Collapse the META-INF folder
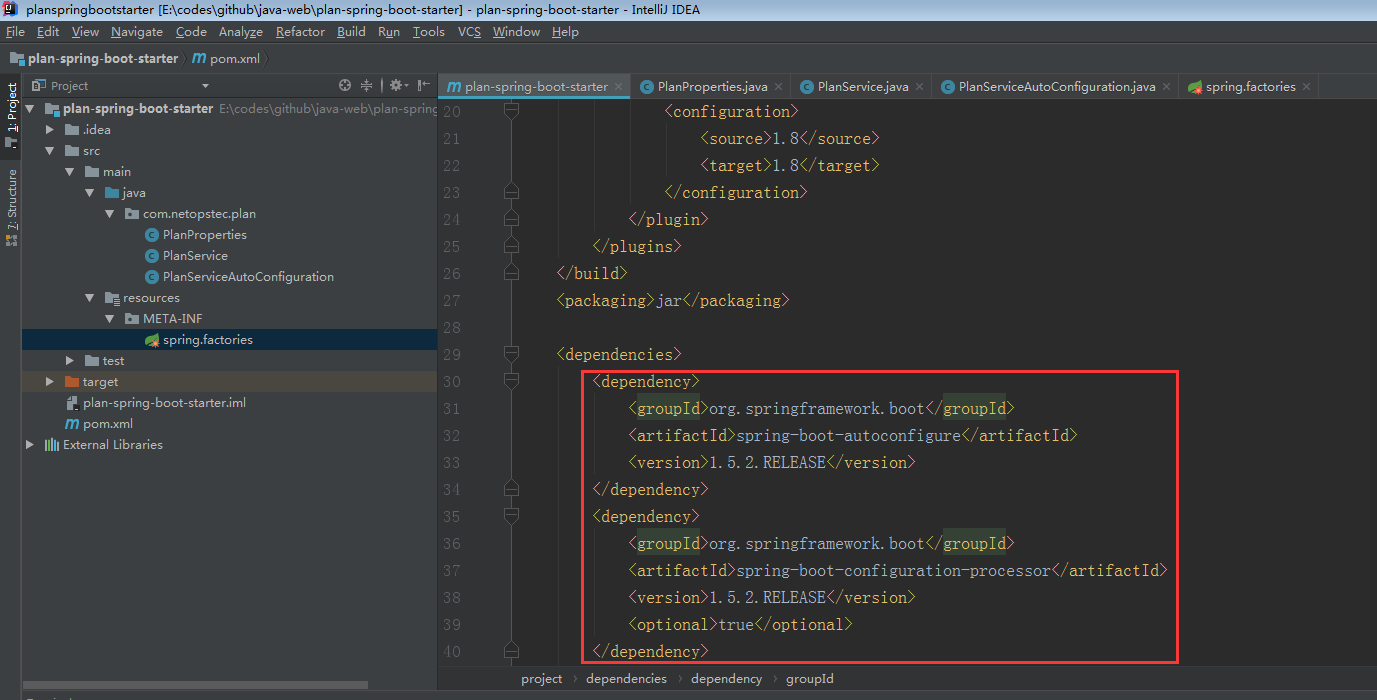Screen dimensions: 1377x700 pos(108,318)
